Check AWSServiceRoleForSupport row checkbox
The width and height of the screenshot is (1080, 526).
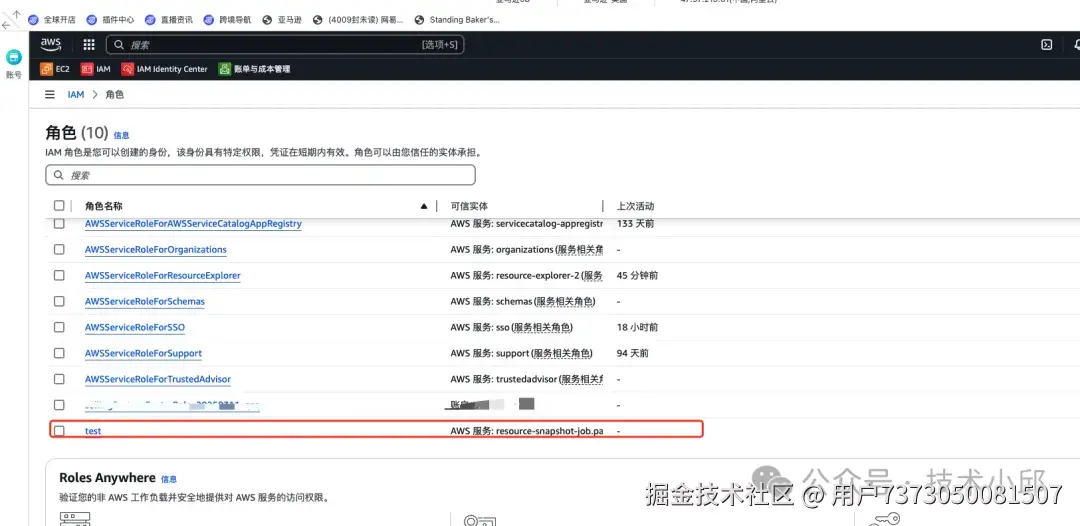[x=59, y=353]
